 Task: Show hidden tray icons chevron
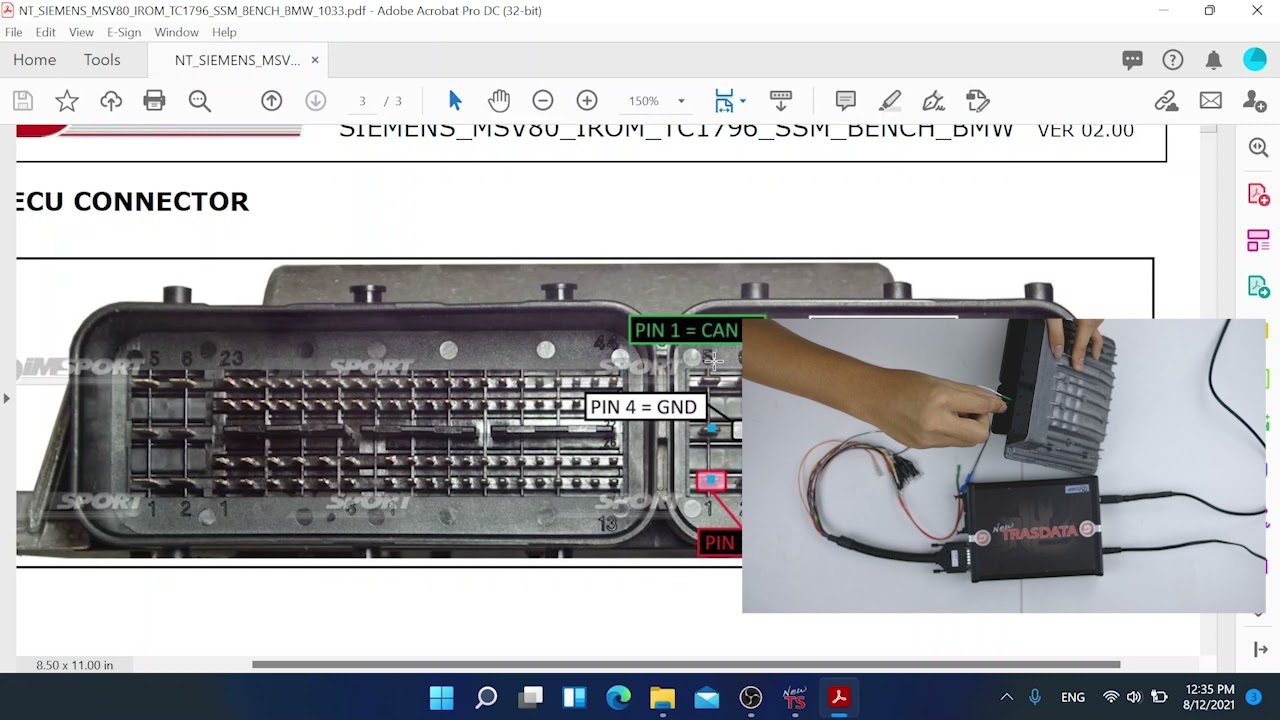pos(1007,697)
